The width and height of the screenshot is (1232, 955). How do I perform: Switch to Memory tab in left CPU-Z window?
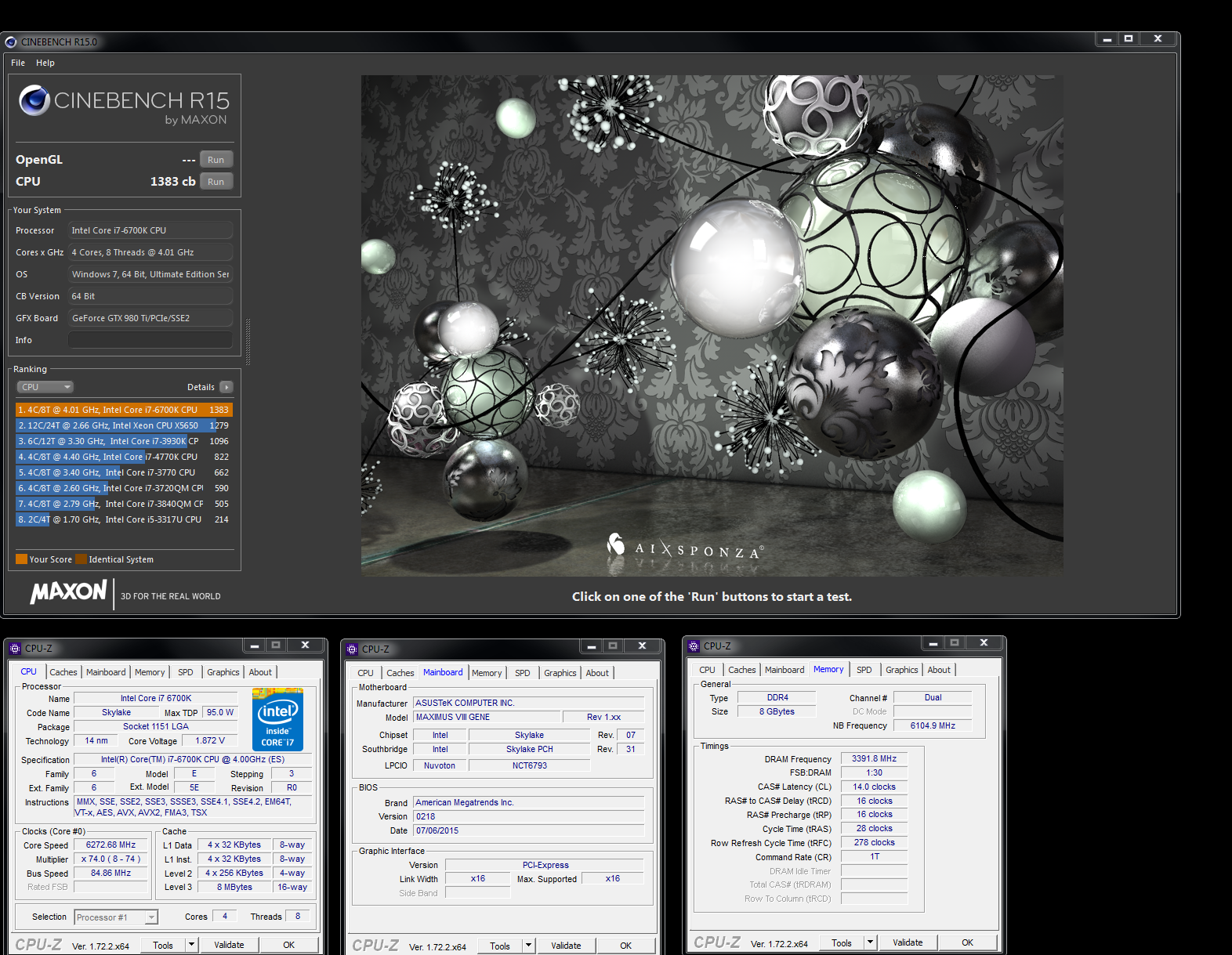(150, 672)
